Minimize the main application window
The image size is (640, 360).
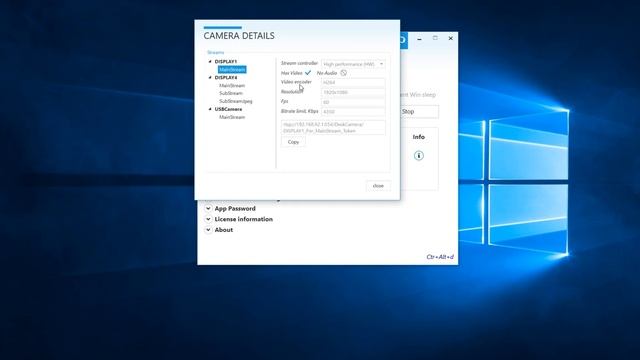pos(419,38)
